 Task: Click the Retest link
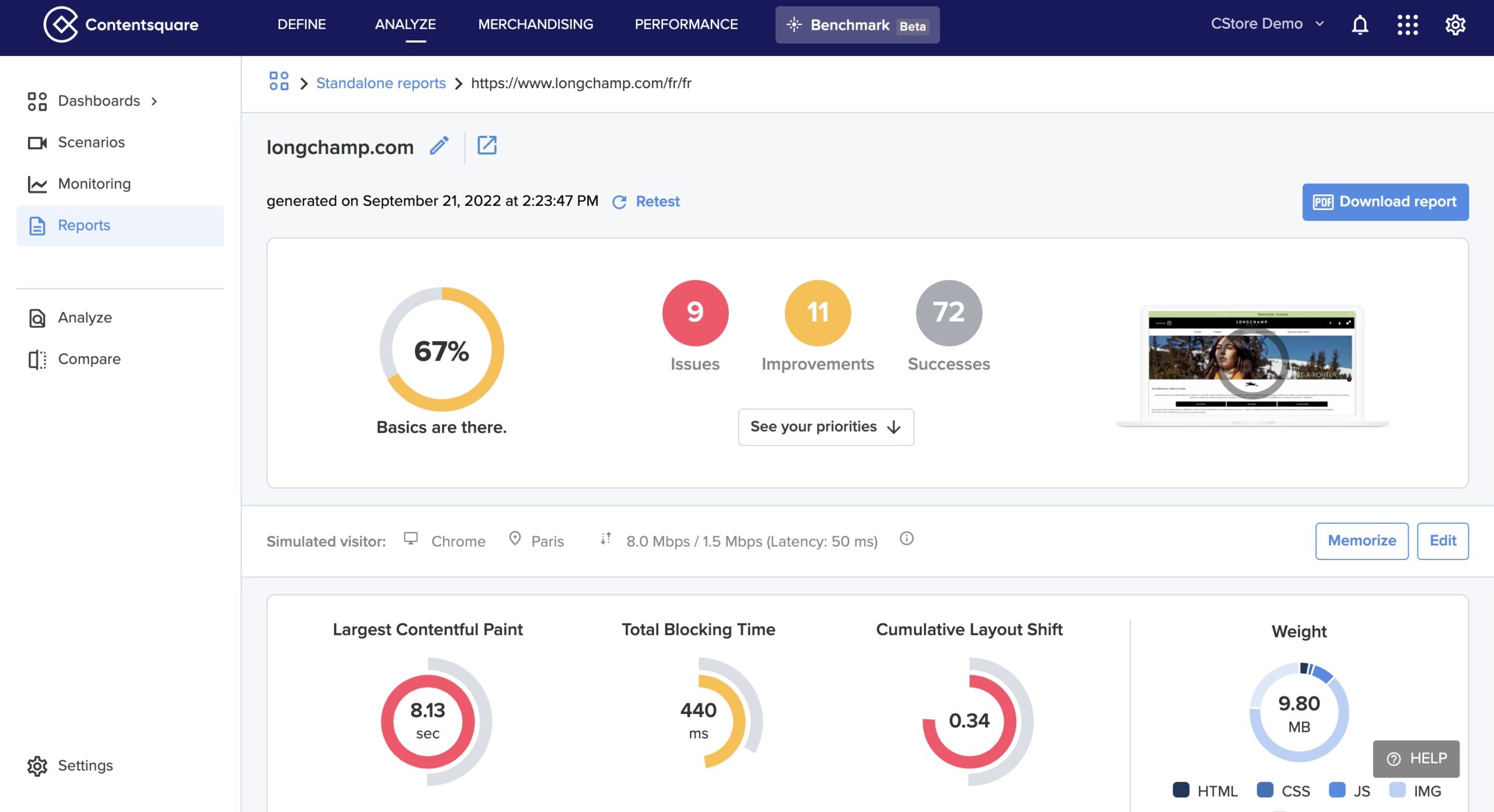click(x=658, y=202)
